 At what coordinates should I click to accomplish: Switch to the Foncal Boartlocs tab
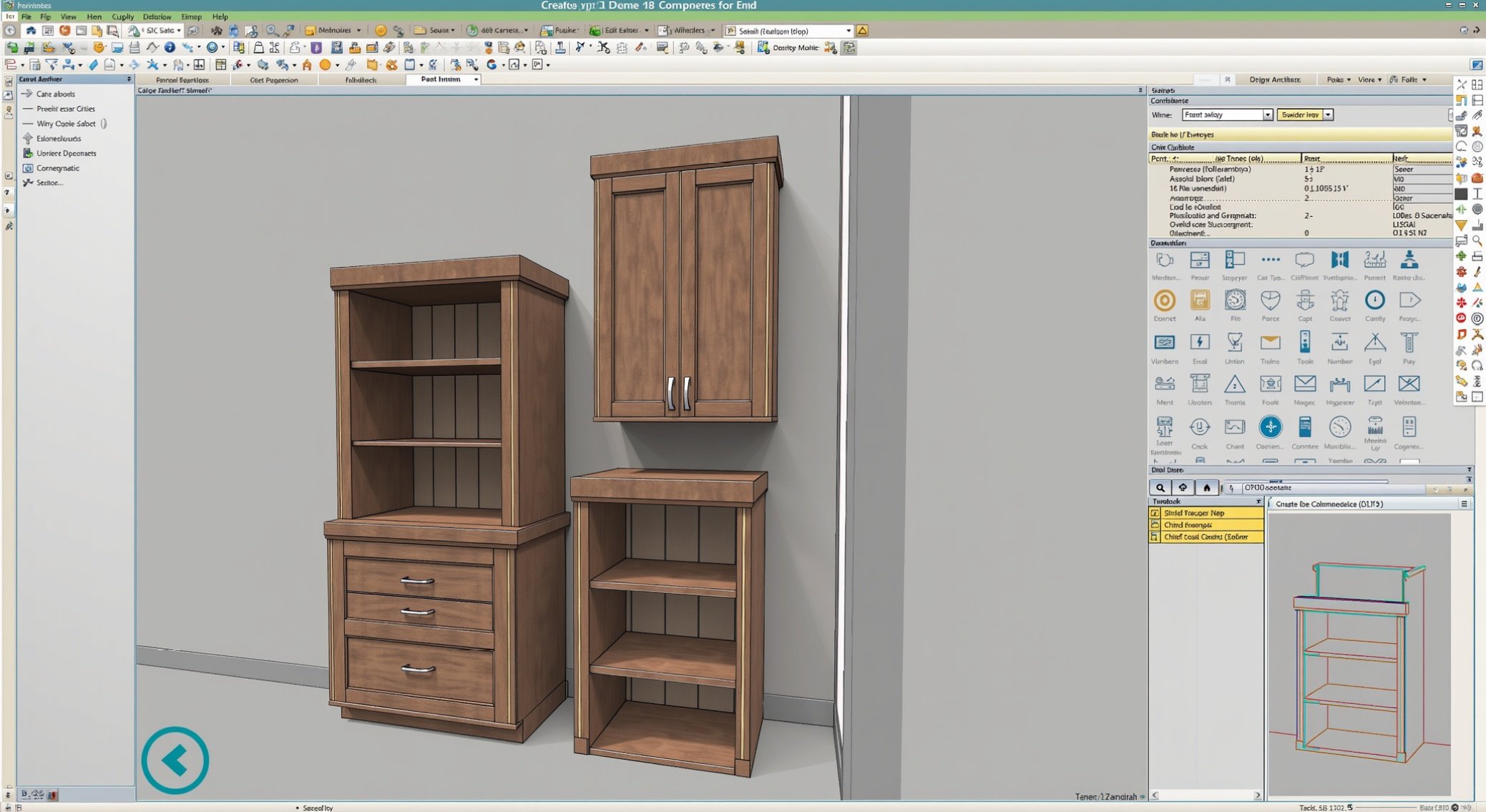(182, 80)
